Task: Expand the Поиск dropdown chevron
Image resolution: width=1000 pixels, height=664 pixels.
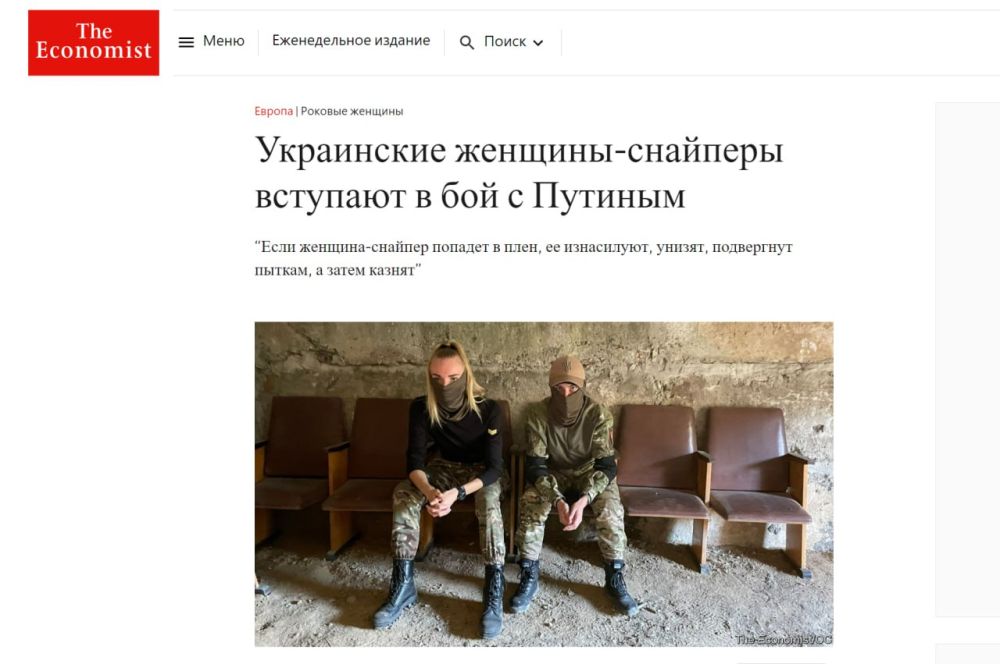Action: 538,43
